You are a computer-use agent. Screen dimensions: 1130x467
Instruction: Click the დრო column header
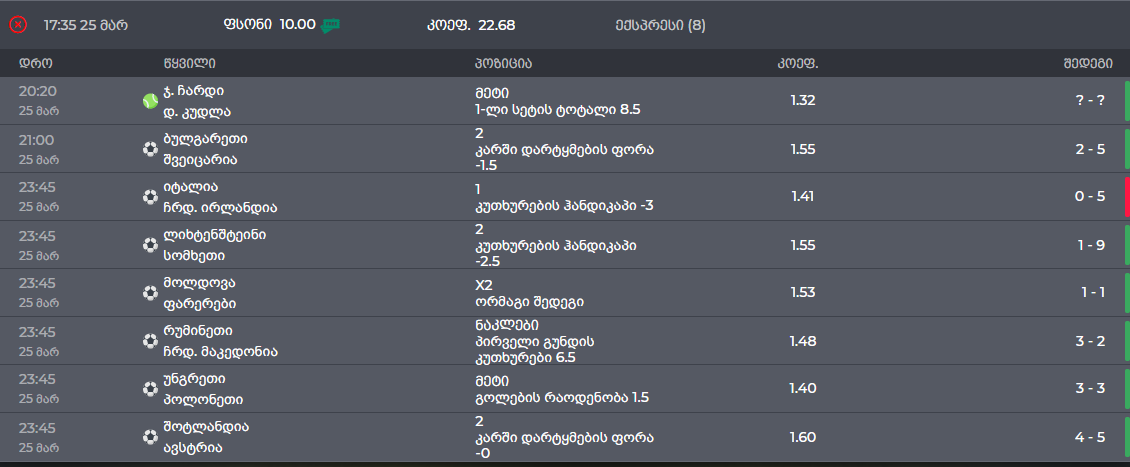35,64
